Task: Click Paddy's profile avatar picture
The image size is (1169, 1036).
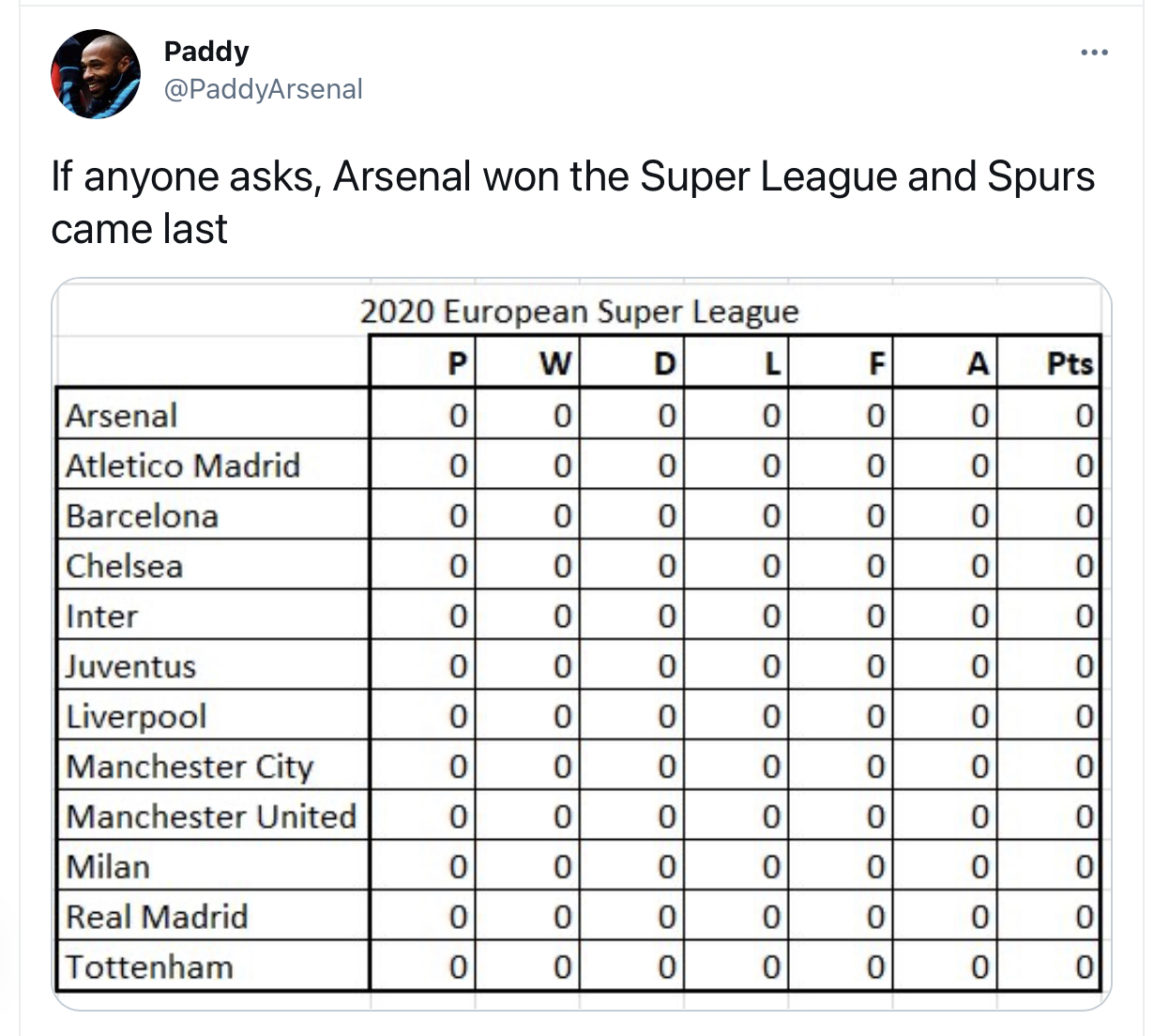Action: click(95, 74)
